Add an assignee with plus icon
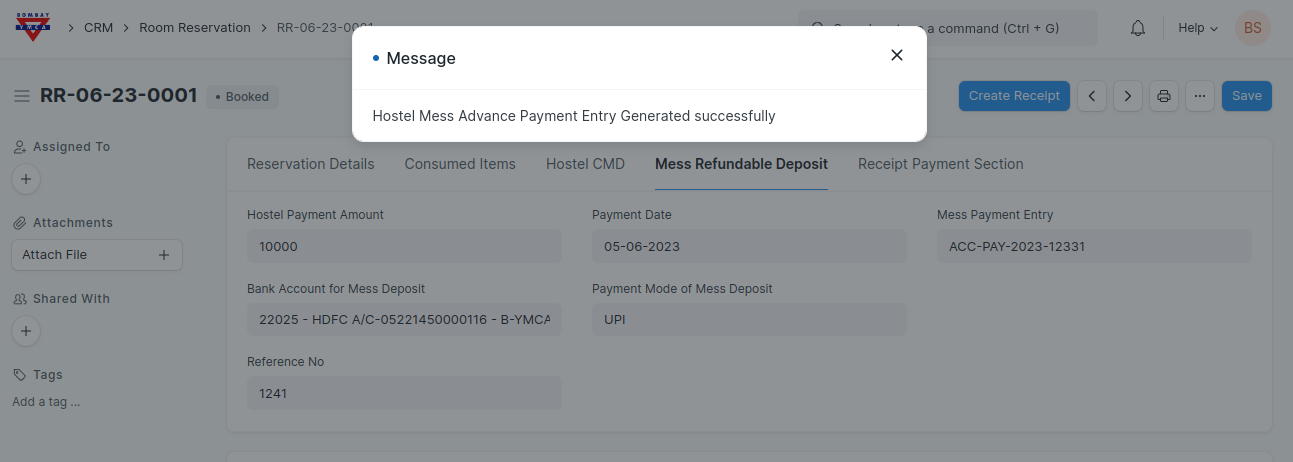The height and width of the screenshot is (462, 1293). [x=26, y=180]
